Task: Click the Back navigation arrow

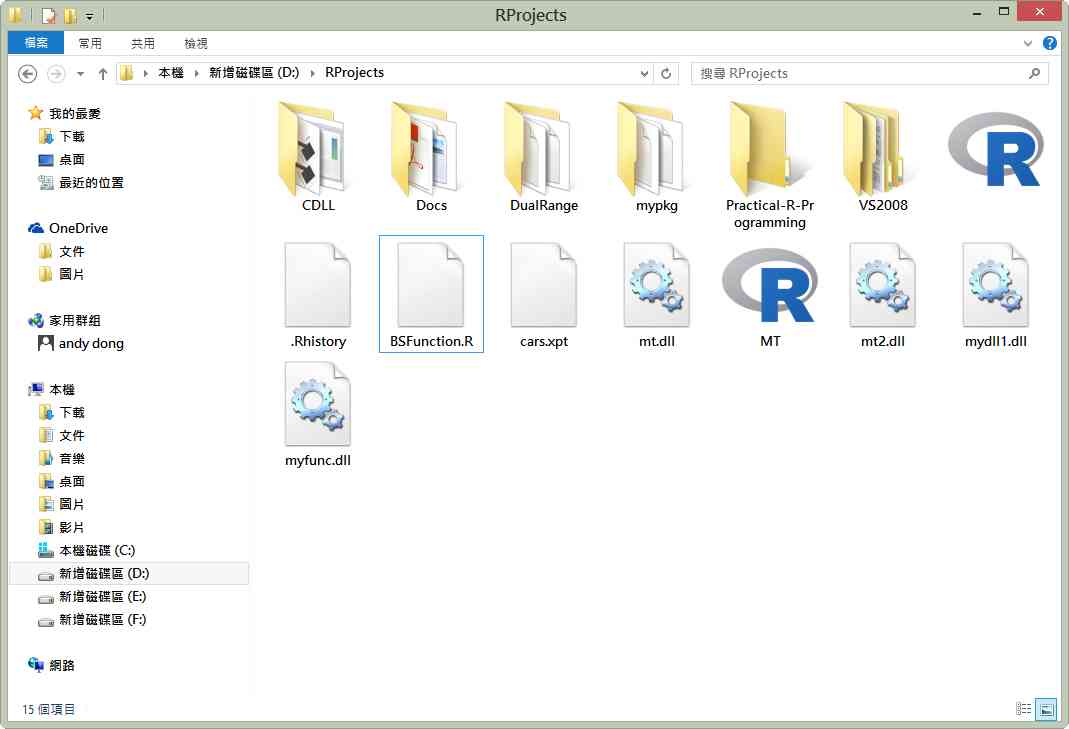Action: 28,73
